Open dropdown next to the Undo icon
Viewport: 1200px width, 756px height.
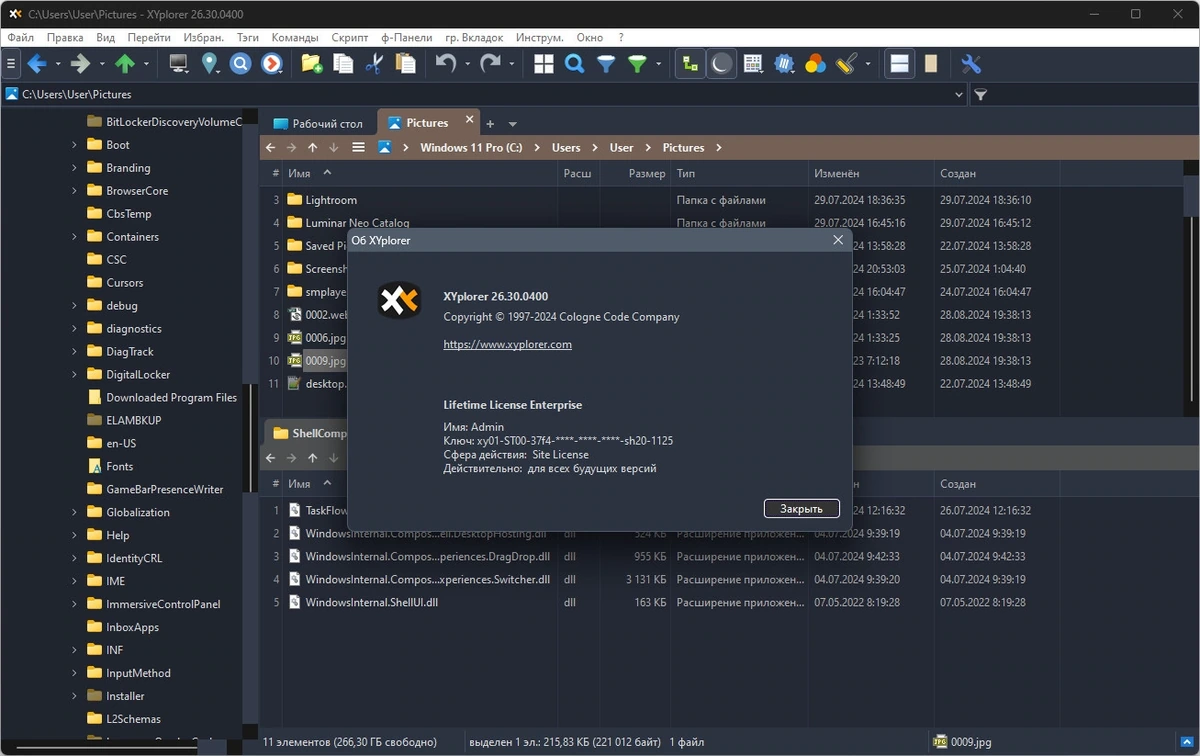pyautogui.click(x=467, y=64)
